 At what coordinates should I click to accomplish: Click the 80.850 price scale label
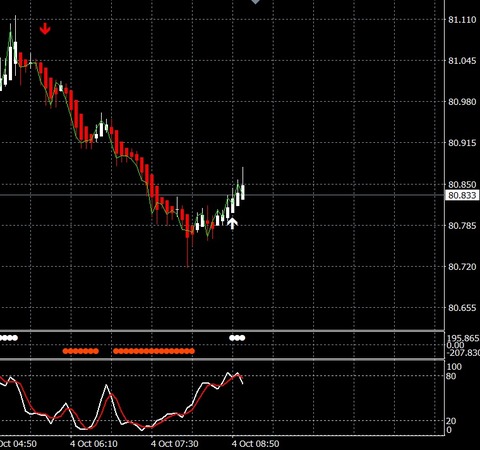pyautogui.click(x=462, y=184)
